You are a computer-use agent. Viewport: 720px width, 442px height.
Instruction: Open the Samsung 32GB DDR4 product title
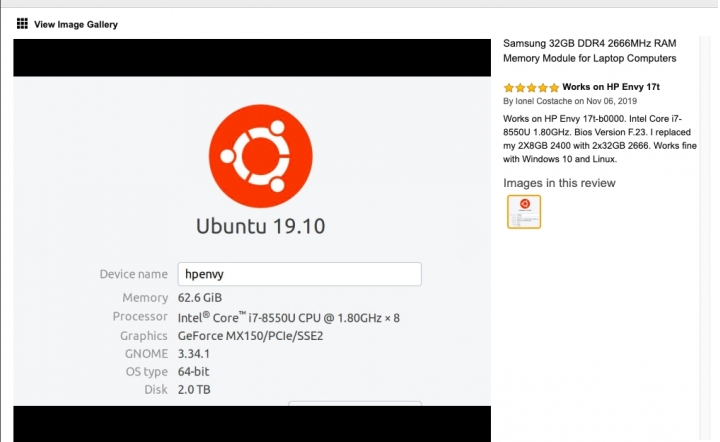click(x=590, y=50)
